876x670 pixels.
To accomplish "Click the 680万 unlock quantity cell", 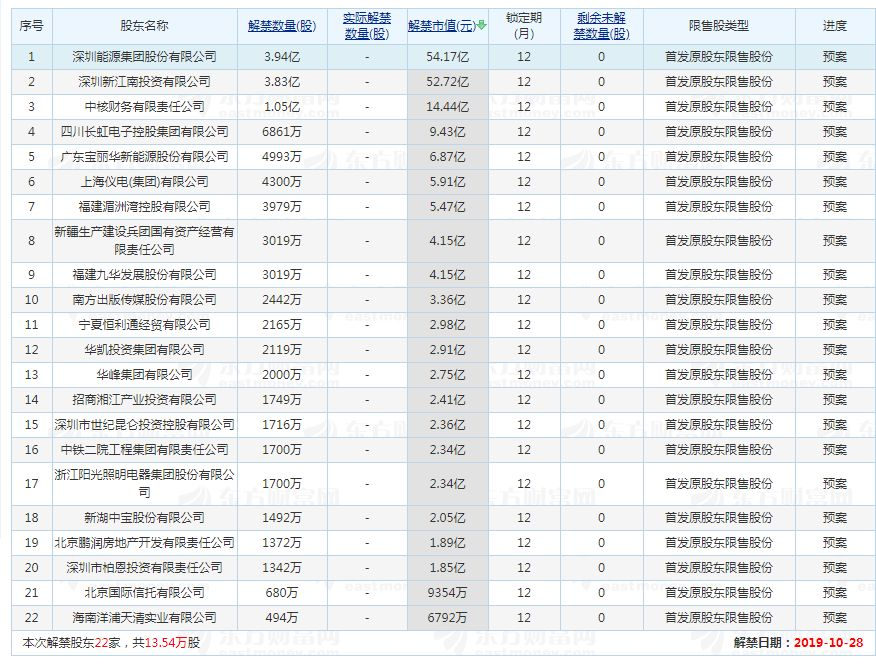I will pyautogui.click(x=282, y=592).
